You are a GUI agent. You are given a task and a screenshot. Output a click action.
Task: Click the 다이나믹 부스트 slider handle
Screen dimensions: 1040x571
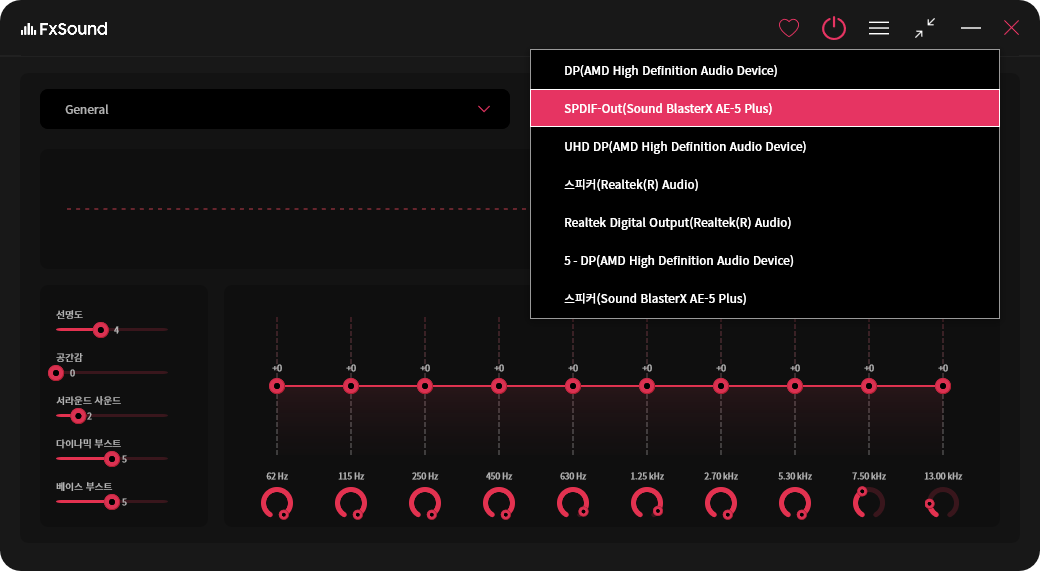pos(111,459)
